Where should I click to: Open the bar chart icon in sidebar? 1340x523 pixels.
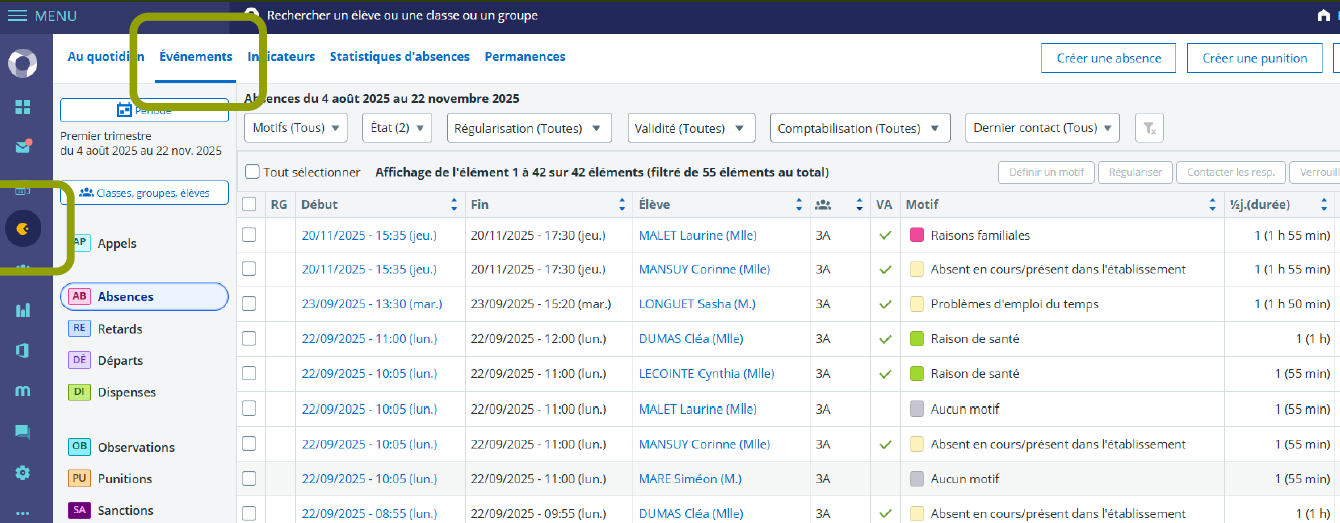22,310
